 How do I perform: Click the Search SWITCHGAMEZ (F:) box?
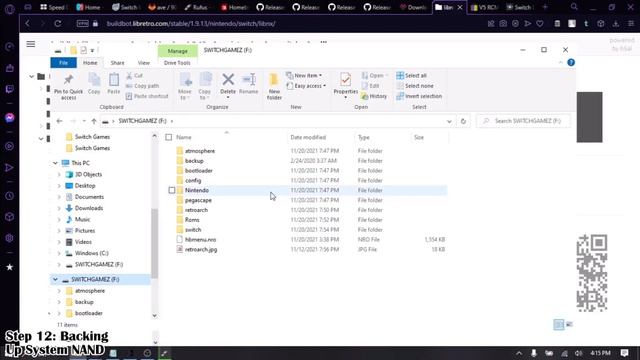523,121
